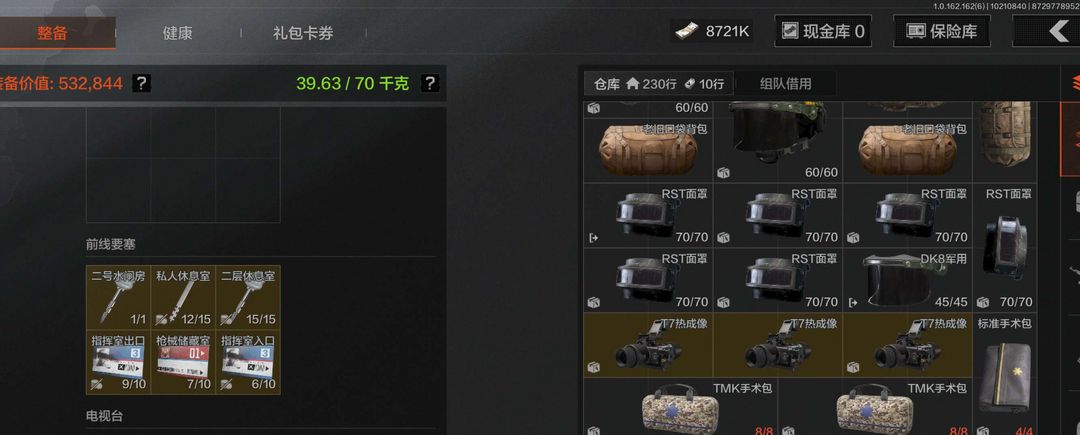Click the 标准手术包 surgery kit
This screenshot has width=1080, height=435.
click(x=1004, y=377)
